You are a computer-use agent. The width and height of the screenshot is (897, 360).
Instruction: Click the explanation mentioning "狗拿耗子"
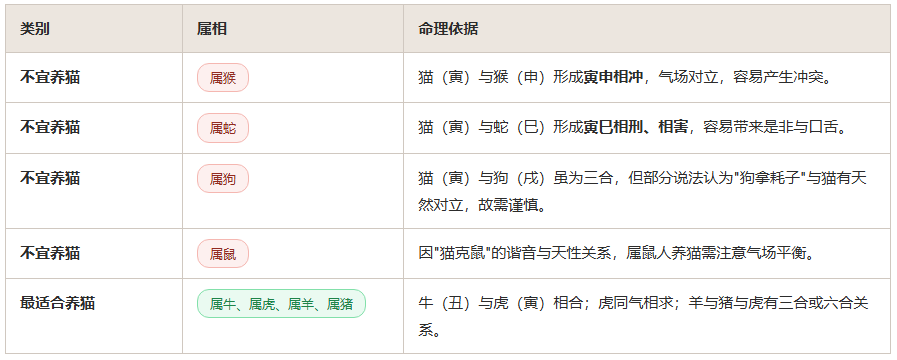click(642, 191)
